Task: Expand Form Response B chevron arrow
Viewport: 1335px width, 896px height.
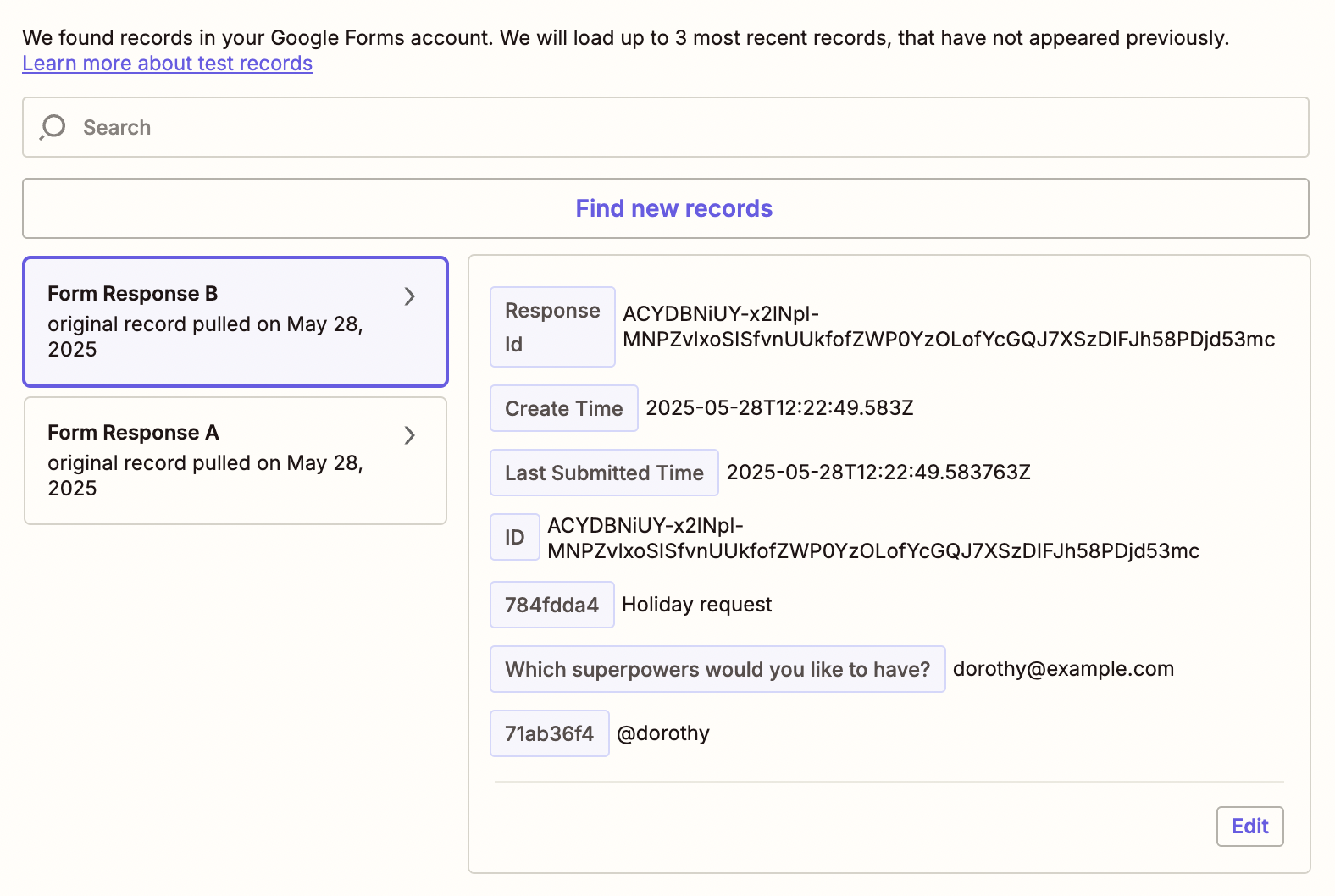Action: pyautogui.click(x=410, y=296)
